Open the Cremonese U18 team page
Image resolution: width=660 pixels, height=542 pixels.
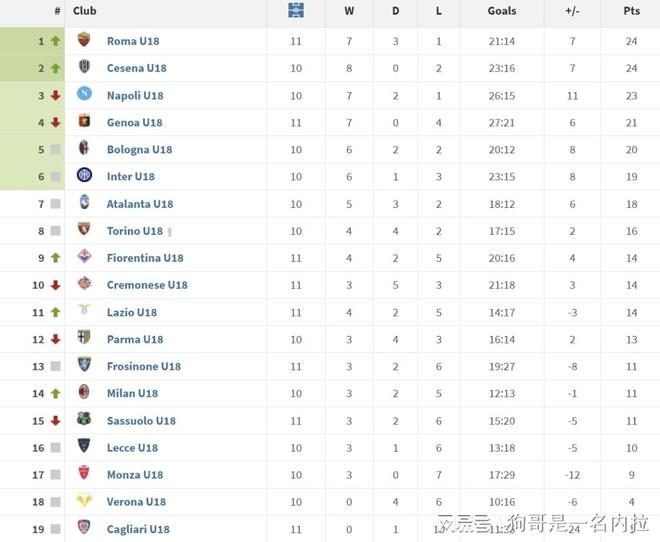coord(147,284)
